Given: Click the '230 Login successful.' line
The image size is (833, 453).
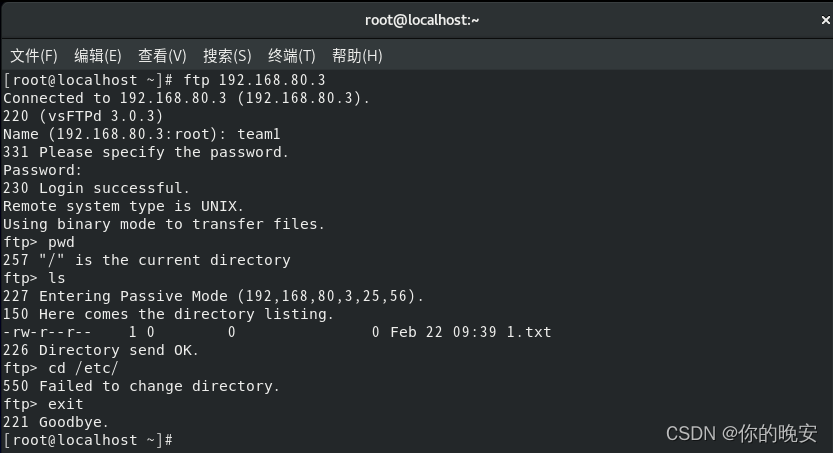Looking at the screenshot, I should coord(96,188).
